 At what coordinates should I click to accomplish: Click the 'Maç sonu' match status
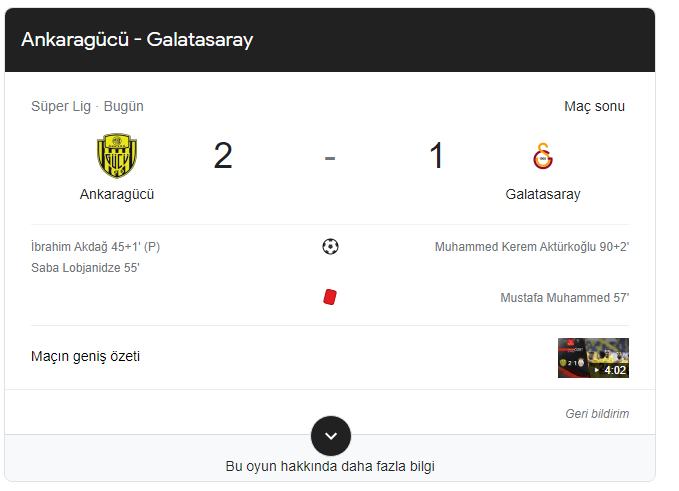(x=594, y=106)
